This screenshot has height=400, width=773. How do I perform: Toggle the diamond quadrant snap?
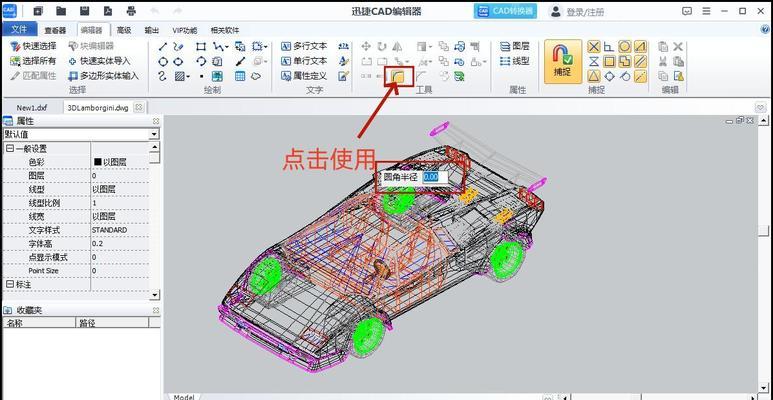pos(609,76)
